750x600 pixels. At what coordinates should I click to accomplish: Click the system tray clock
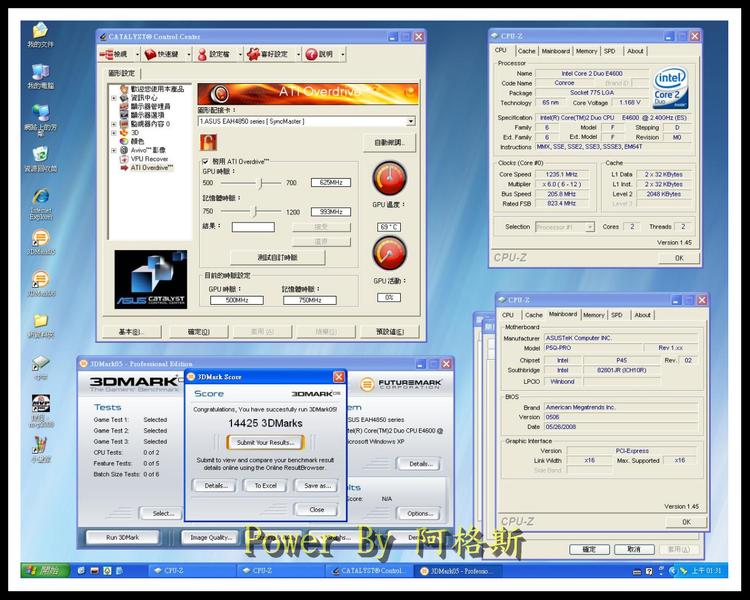pos(706,571)
